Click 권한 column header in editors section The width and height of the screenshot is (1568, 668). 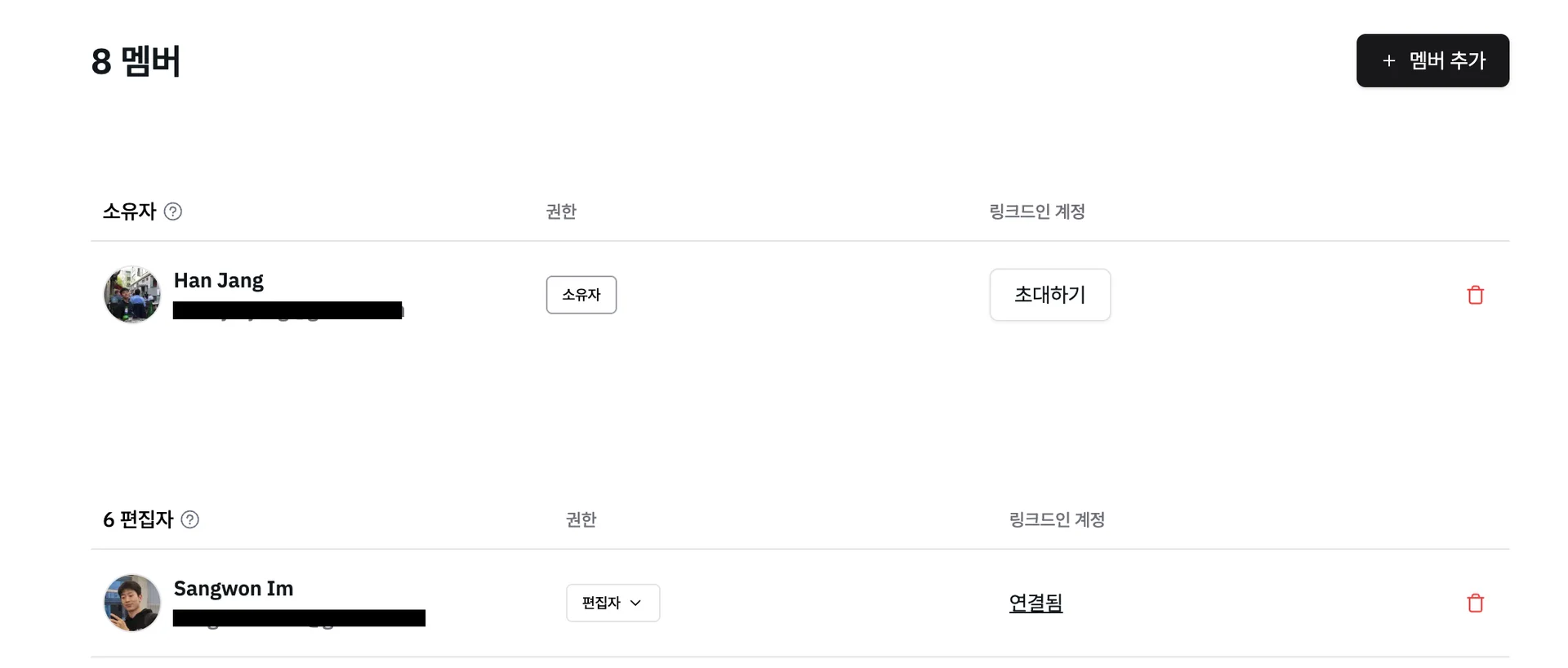coord(581,519)
